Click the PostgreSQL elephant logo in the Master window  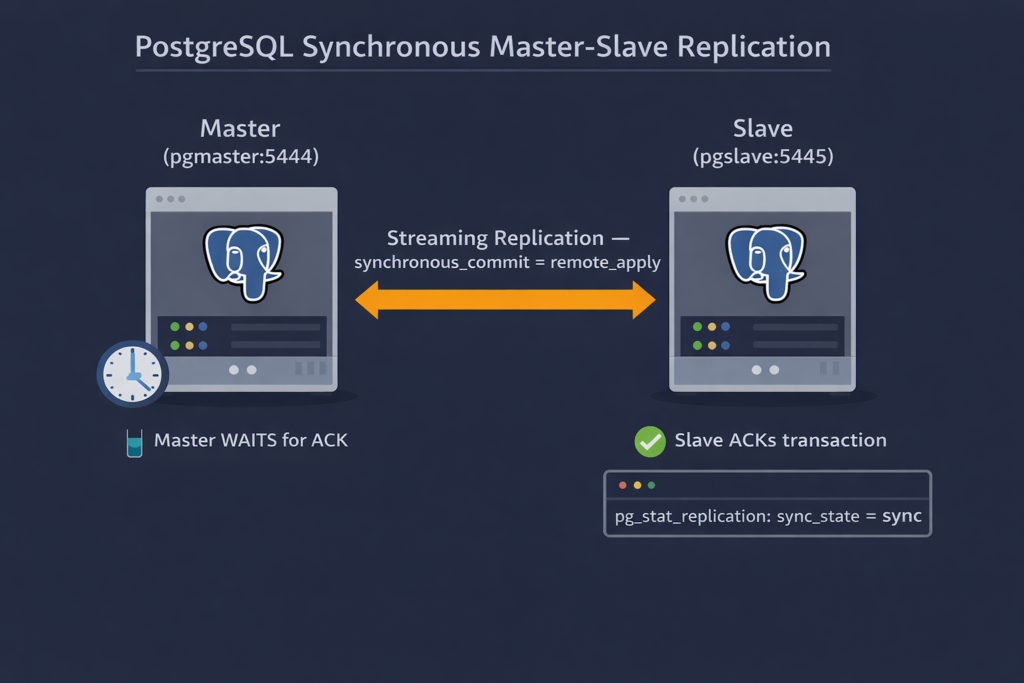243,260
